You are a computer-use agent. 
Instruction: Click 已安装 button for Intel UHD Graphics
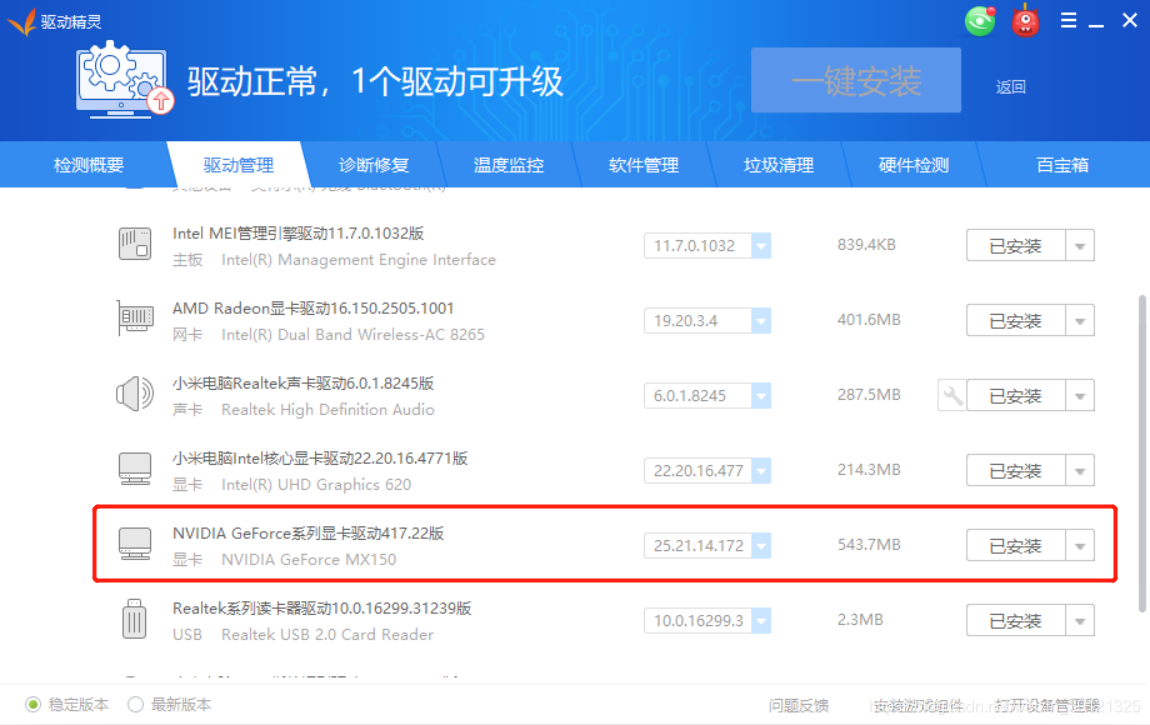pos(1016,471)
